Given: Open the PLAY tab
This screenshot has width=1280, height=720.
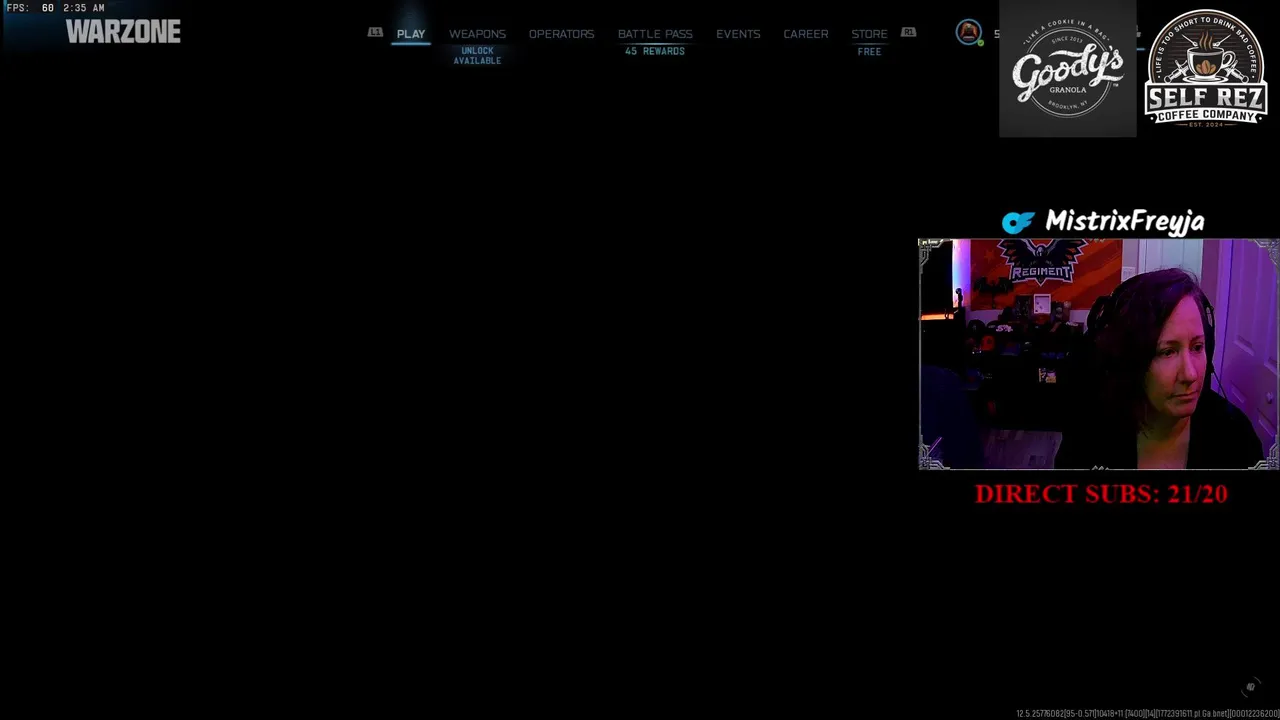Looking at the screenshot, I should (411, 34).
